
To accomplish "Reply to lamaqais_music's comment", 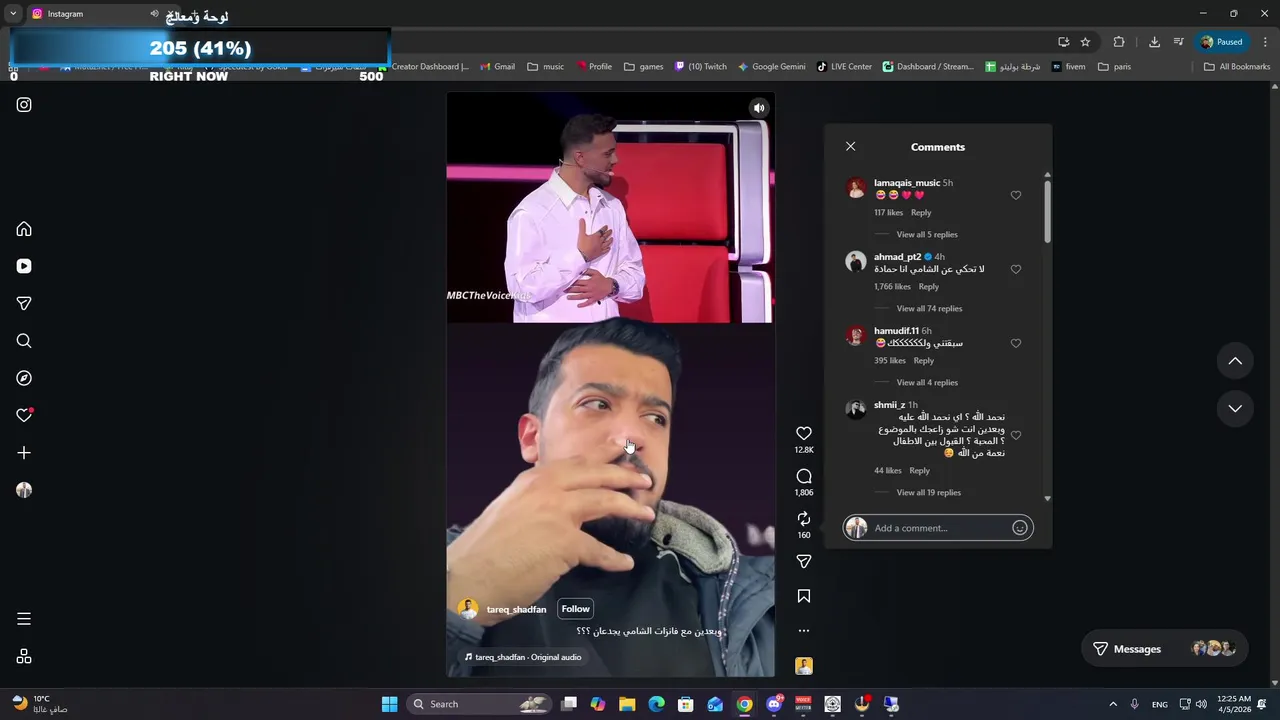I will [921, 212].
